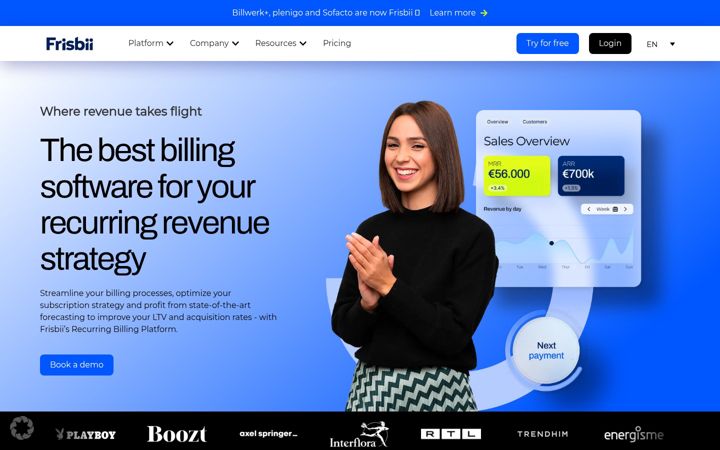
Task: Click the green arrow in the banner
Action: (x=484, y=13)
